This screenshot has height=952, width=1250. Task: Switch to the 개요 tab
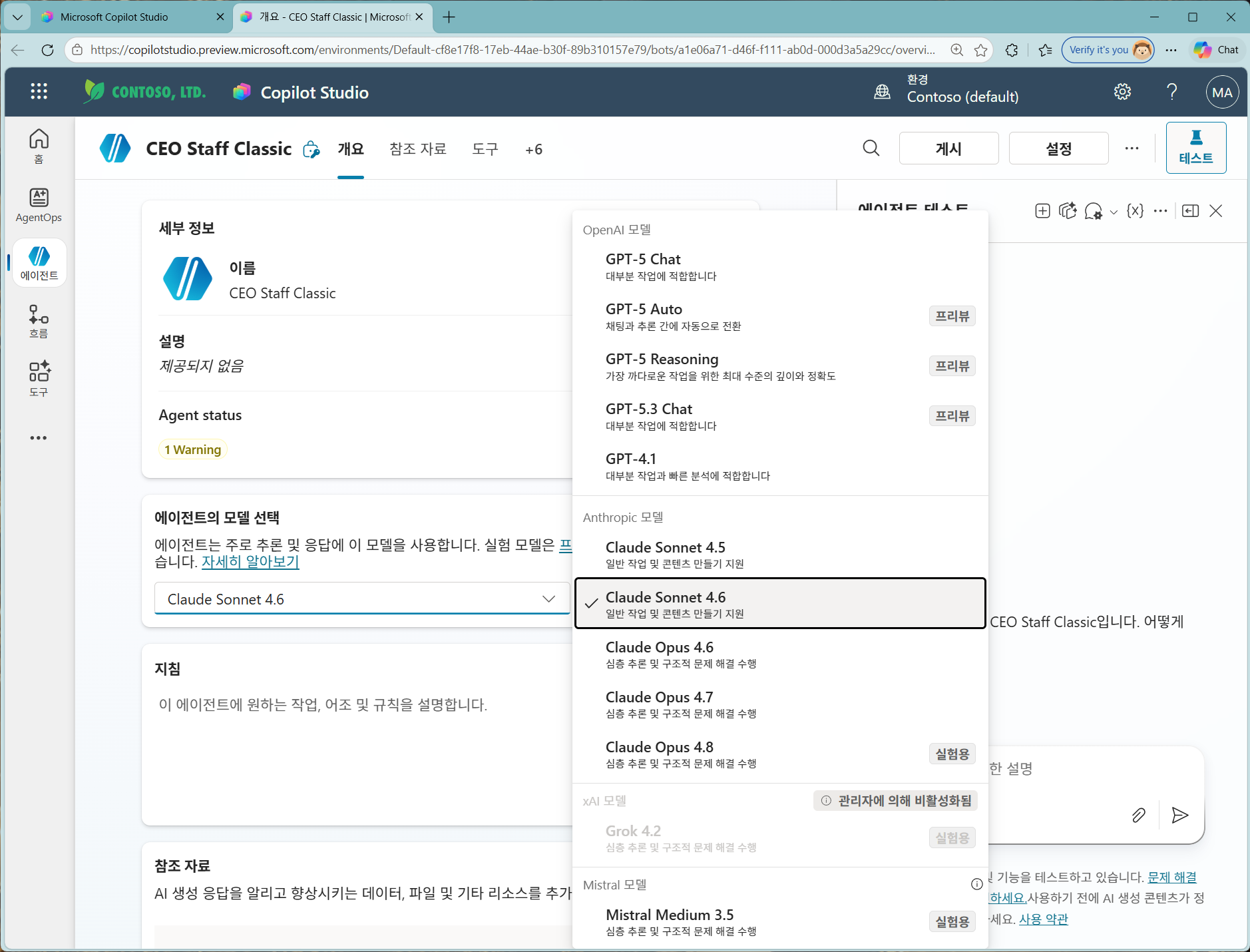[x=351, y=149]
